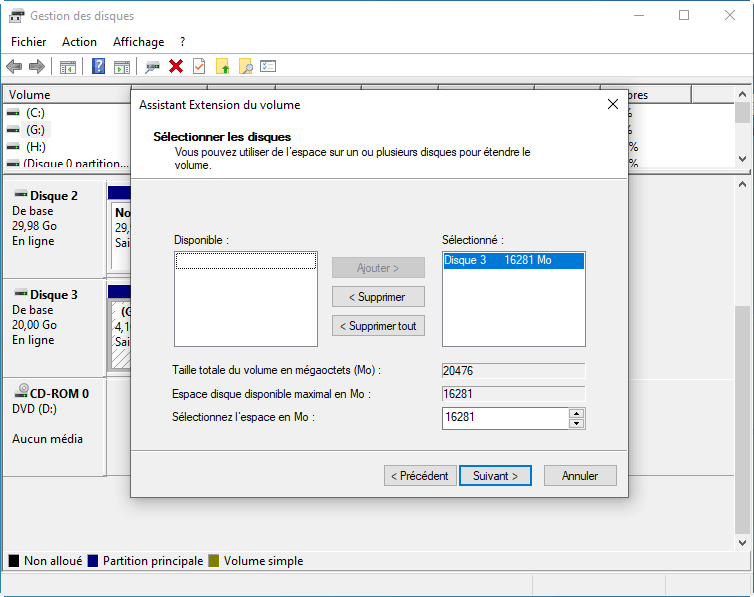Image resolution: width=754 pixels, height=597 pixels.
Task: Close the Assistant Extension du volume dialog
Action: coord(613,104)
